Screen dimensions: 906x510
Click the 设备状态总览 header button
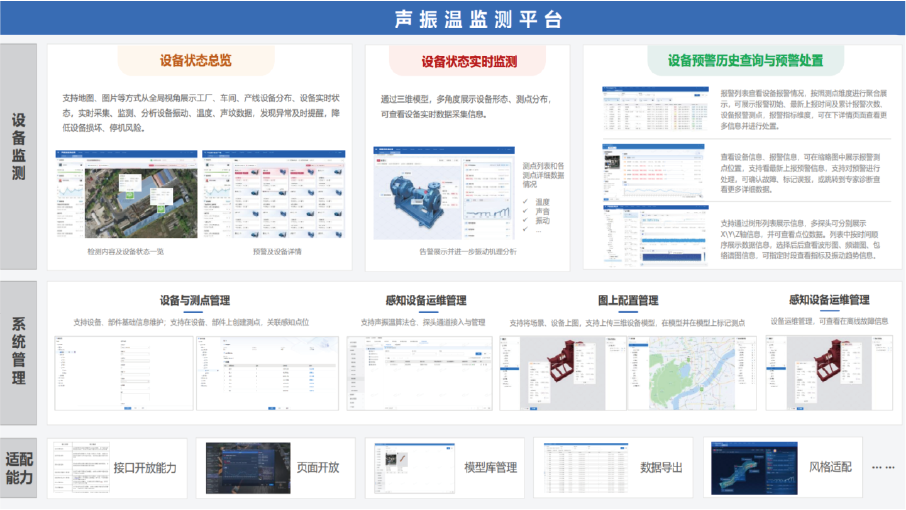pyautogui.click(x=196, y=60)
